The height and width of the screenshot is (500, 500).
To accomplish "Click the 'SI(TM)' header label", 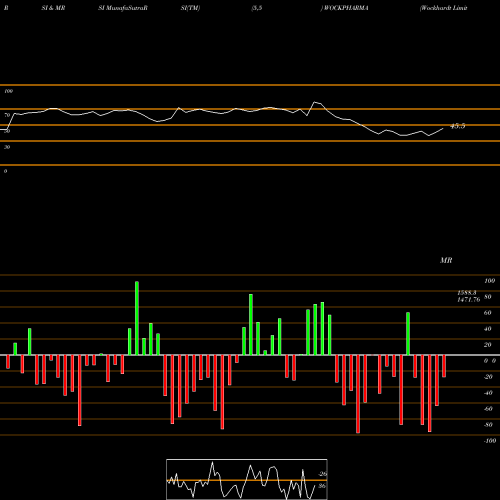I will point(190,8).
